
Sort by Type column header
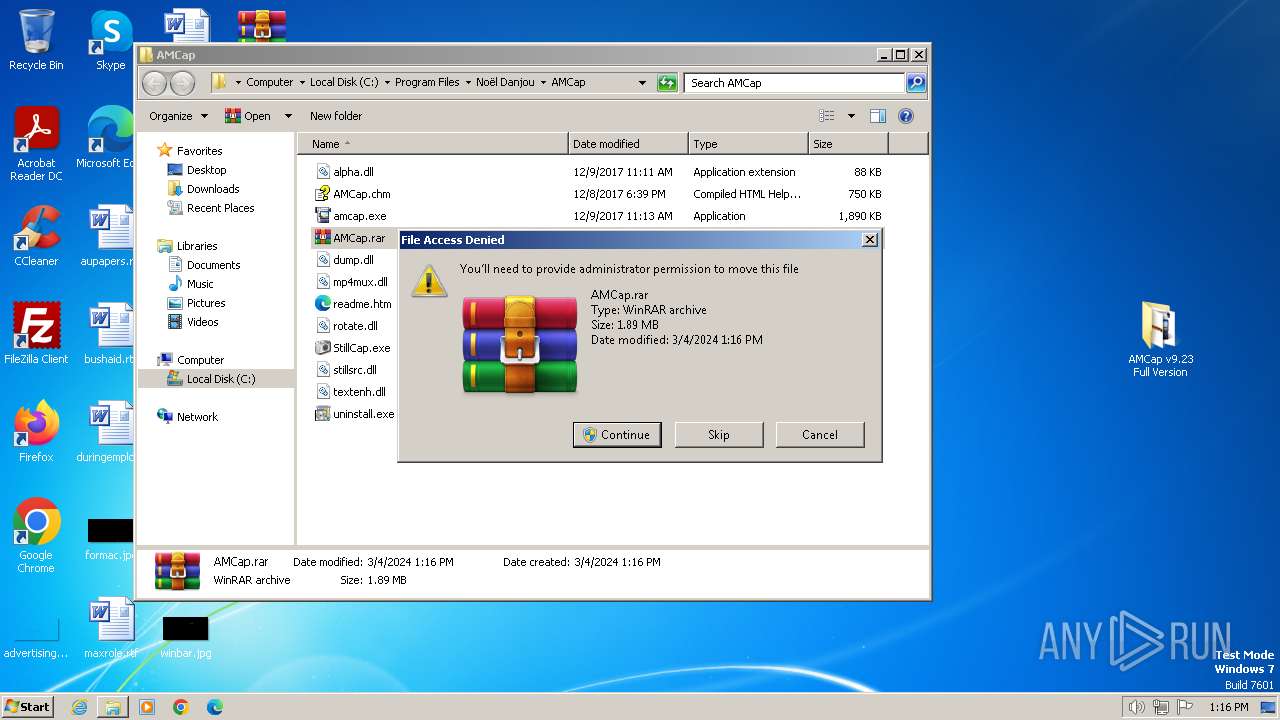pyautogui.click(x=748, y=144)
